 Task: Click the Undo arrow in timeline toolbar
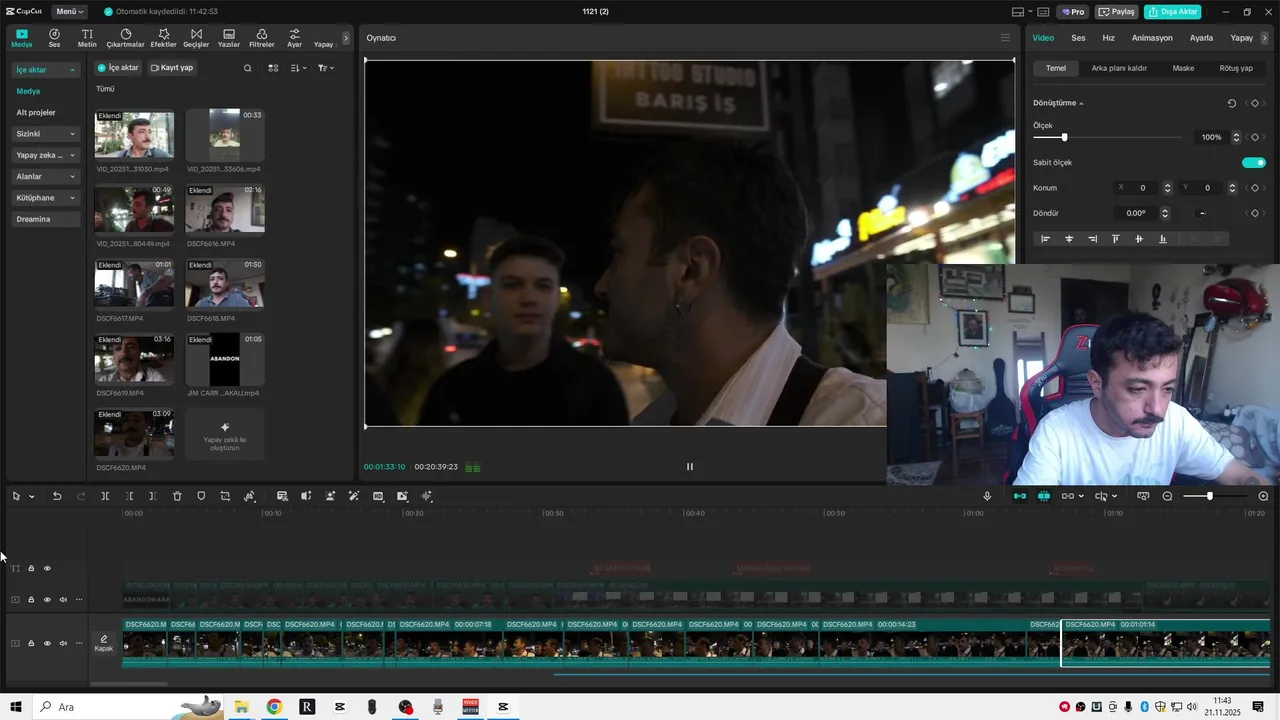[x=57, y=496]
